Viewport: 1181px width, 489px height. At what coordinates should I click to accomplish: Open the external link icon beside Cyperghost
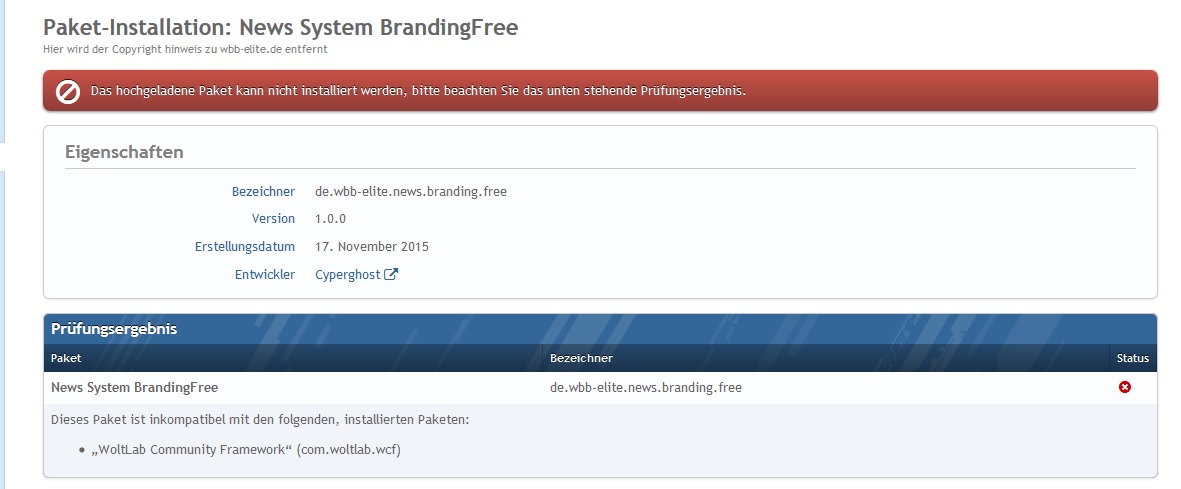391,274
